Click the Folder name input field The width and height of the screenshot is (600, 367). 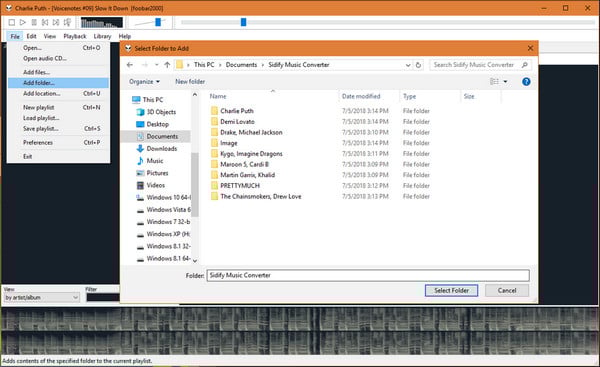368,276
